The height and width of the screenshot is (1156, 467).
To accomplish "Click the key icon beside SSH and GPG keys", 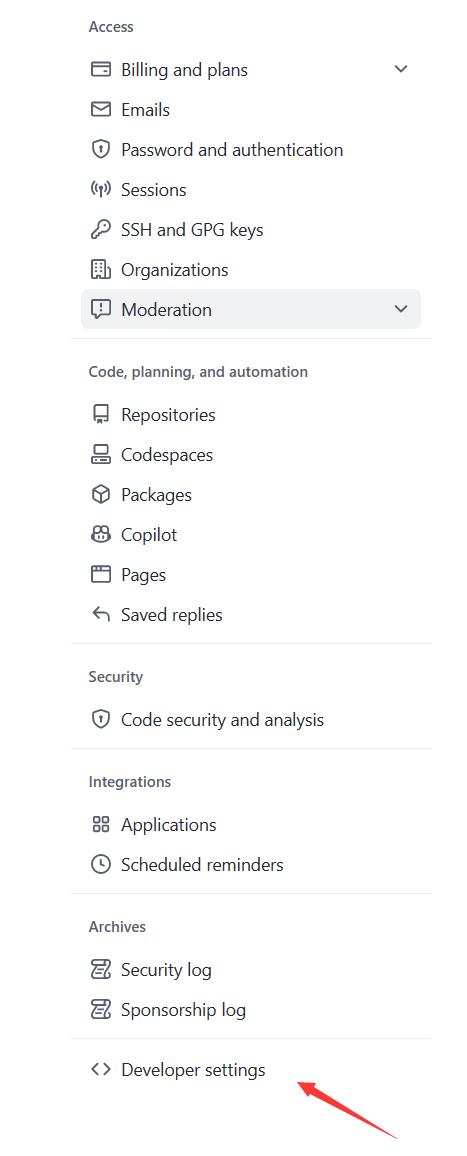I will (x=100, y=229).
